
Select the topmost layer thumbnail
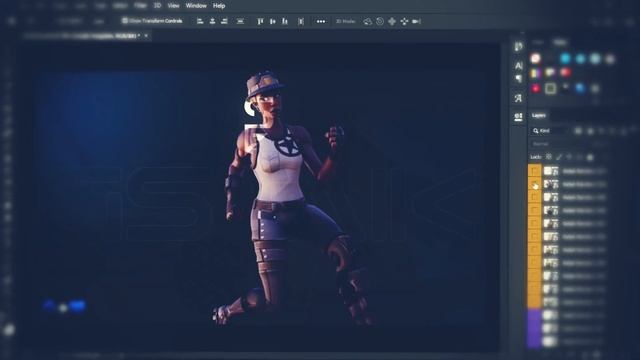[551, 171]
